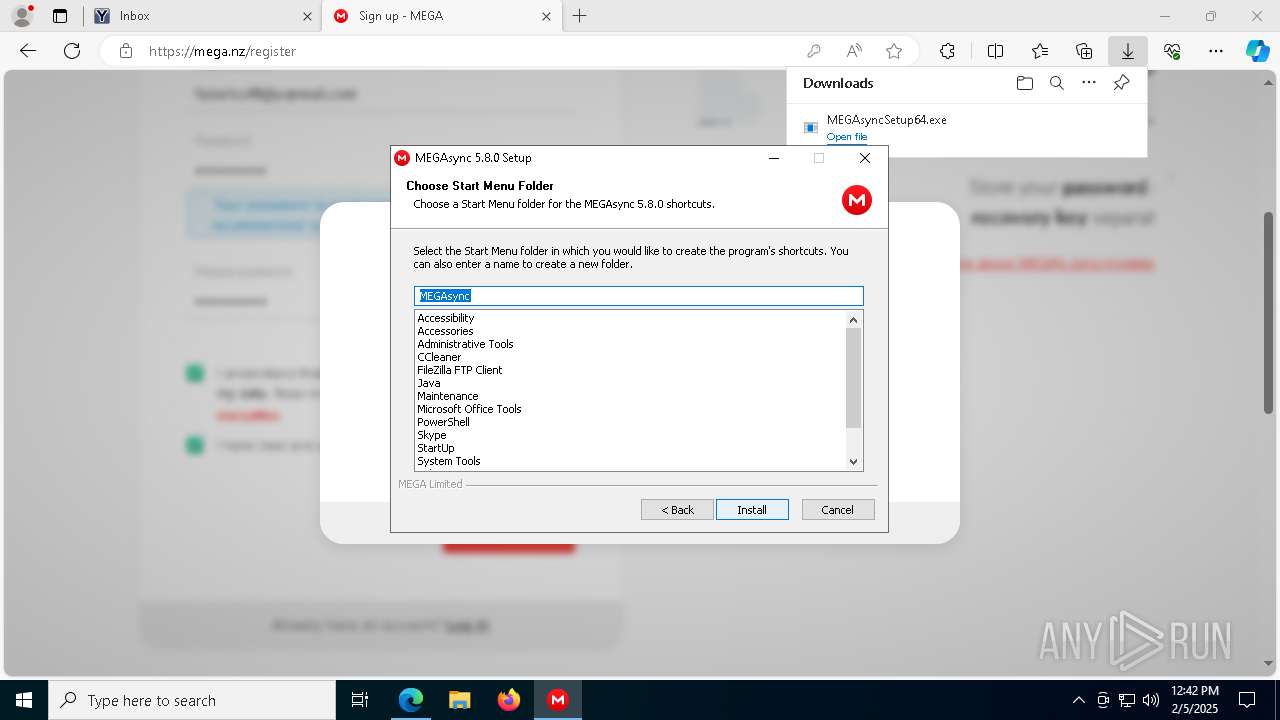Image resolution: width=1280 pixels, height=720 pixels.
Task: Switch to the Sign up - MEGA tab
Action: pos(441,16)
